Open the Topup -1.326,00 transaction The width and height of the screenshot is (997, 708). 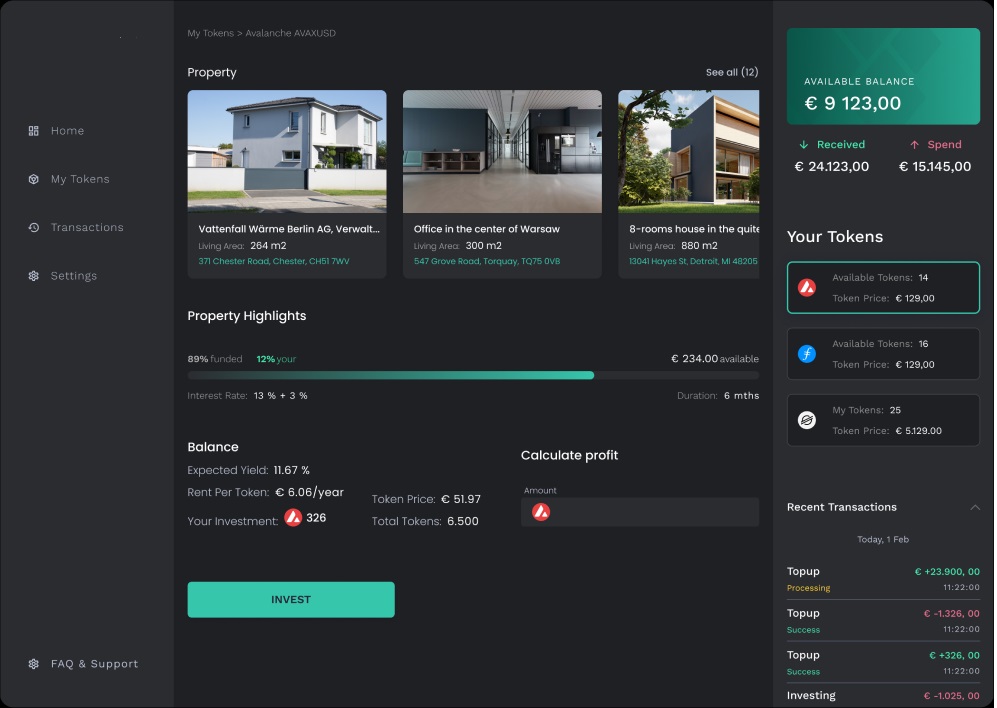[x=883, y=620]
